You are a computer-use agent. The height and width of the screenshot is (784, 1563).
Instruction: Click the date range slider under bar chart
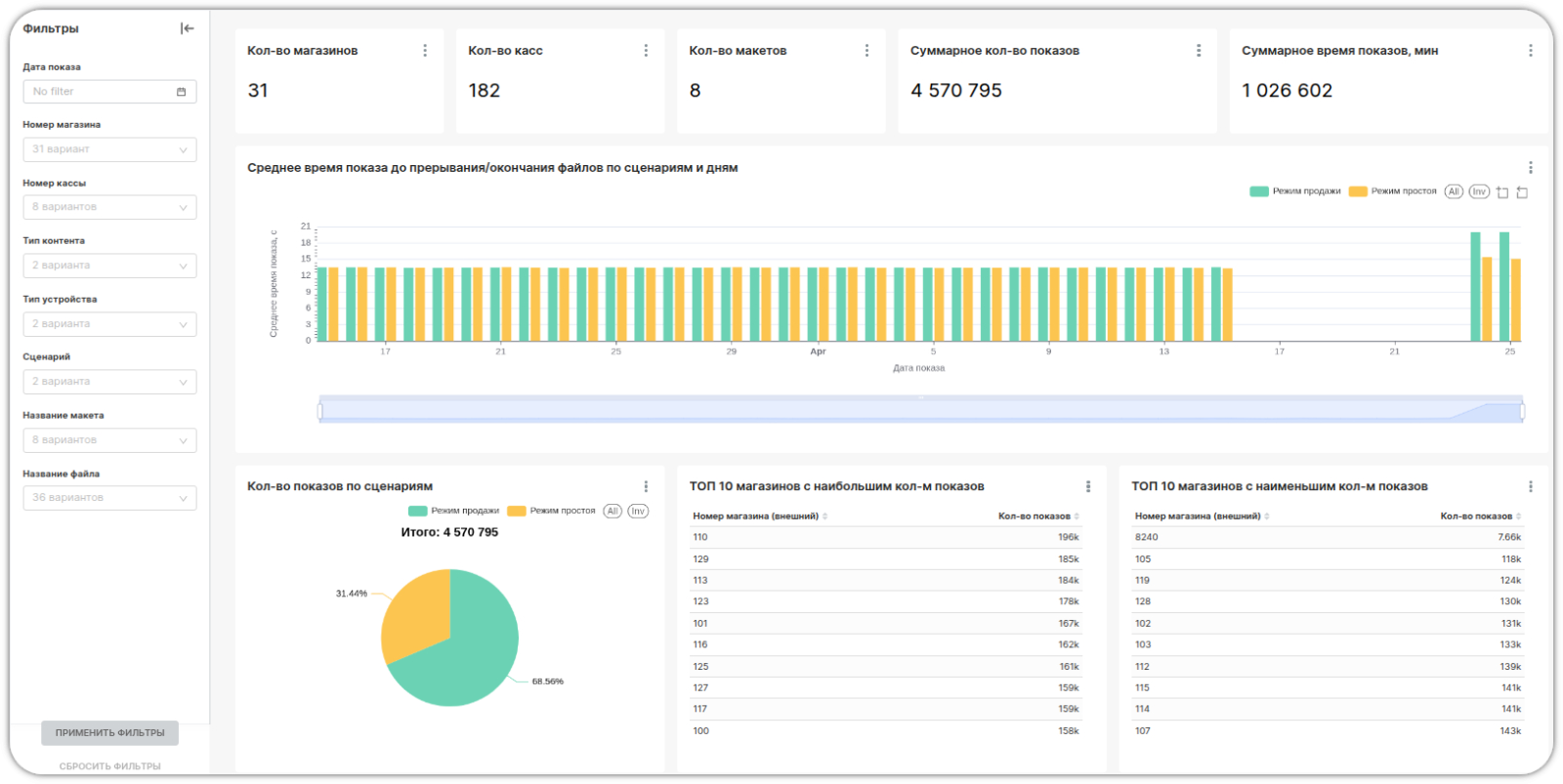pyautogui.click(x=920, y=411)
